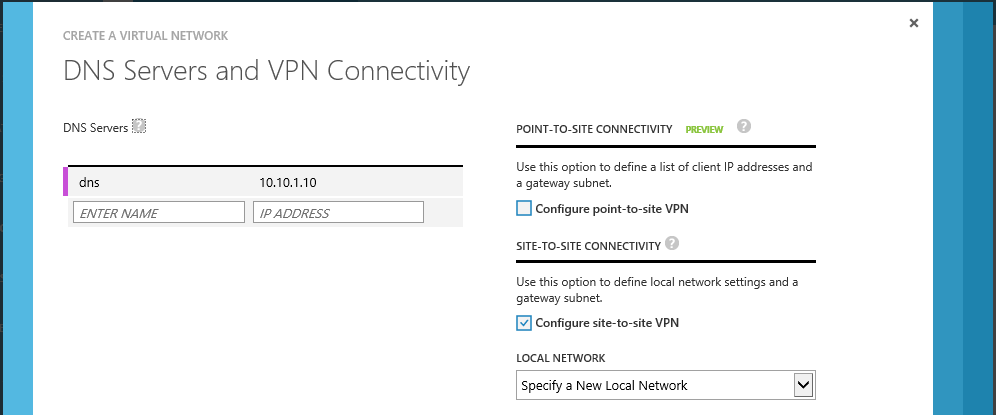
Task: Close the Create a Virtual Network dialog
Action: tap(914, 23)
